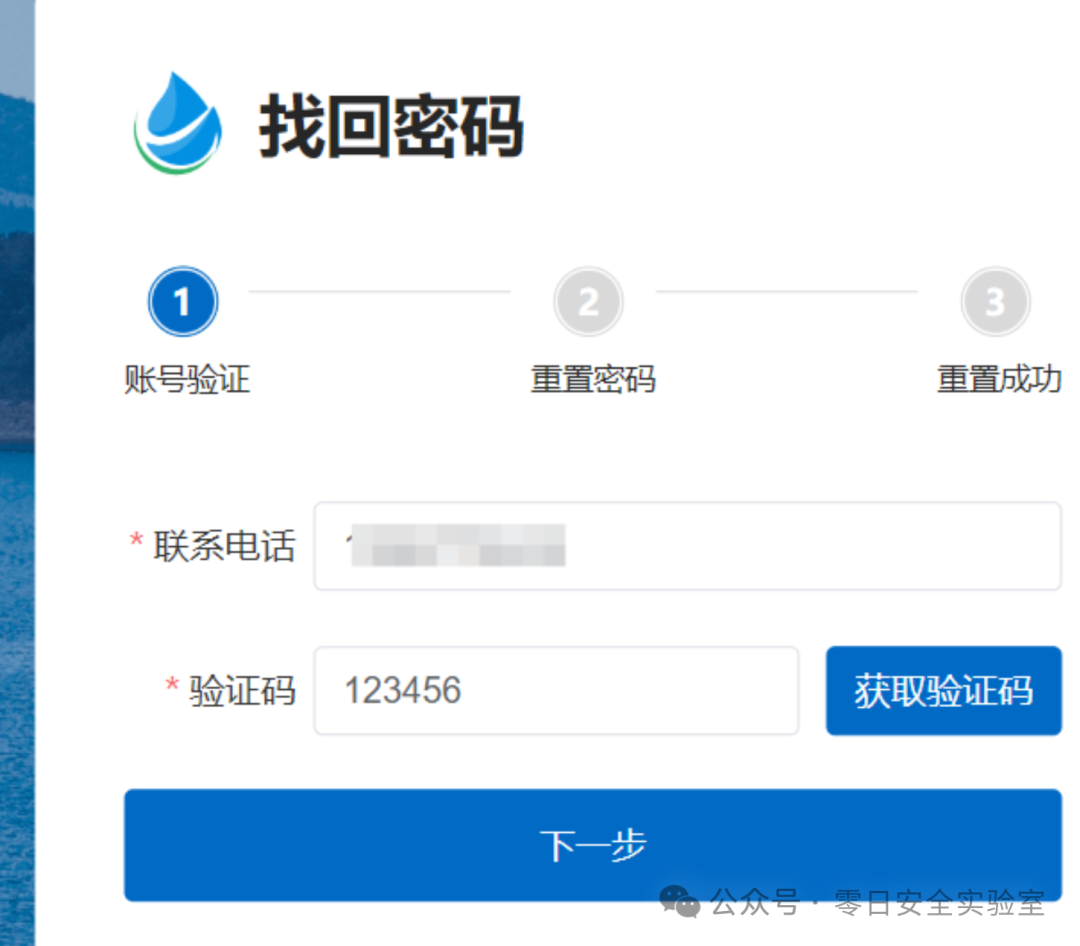Viewport: 1080px width, 946px height.
Task: Click the 找回密码 page title
Action: point(392,125)
